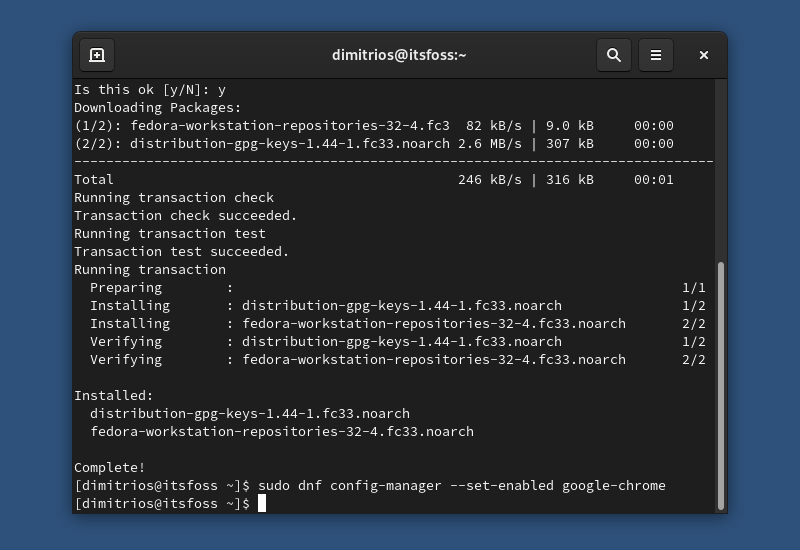800x550 pixels.
Task: Click the "Downloading Packages:" line
Action: (158, 107)
